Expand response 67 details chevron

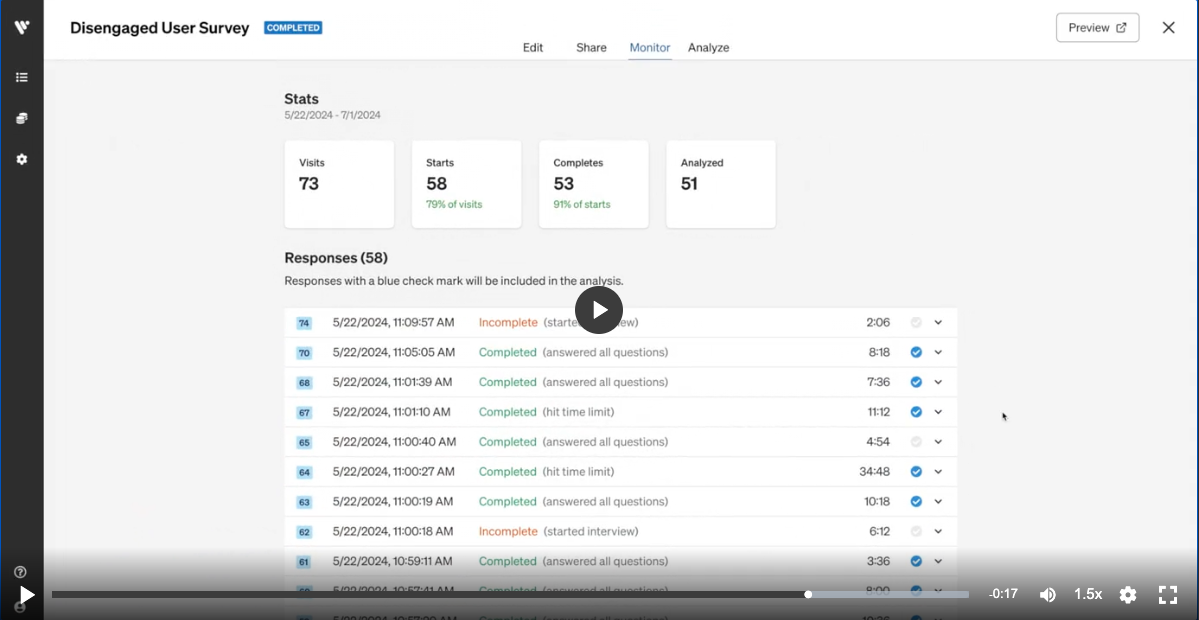(x=938, y=412)
